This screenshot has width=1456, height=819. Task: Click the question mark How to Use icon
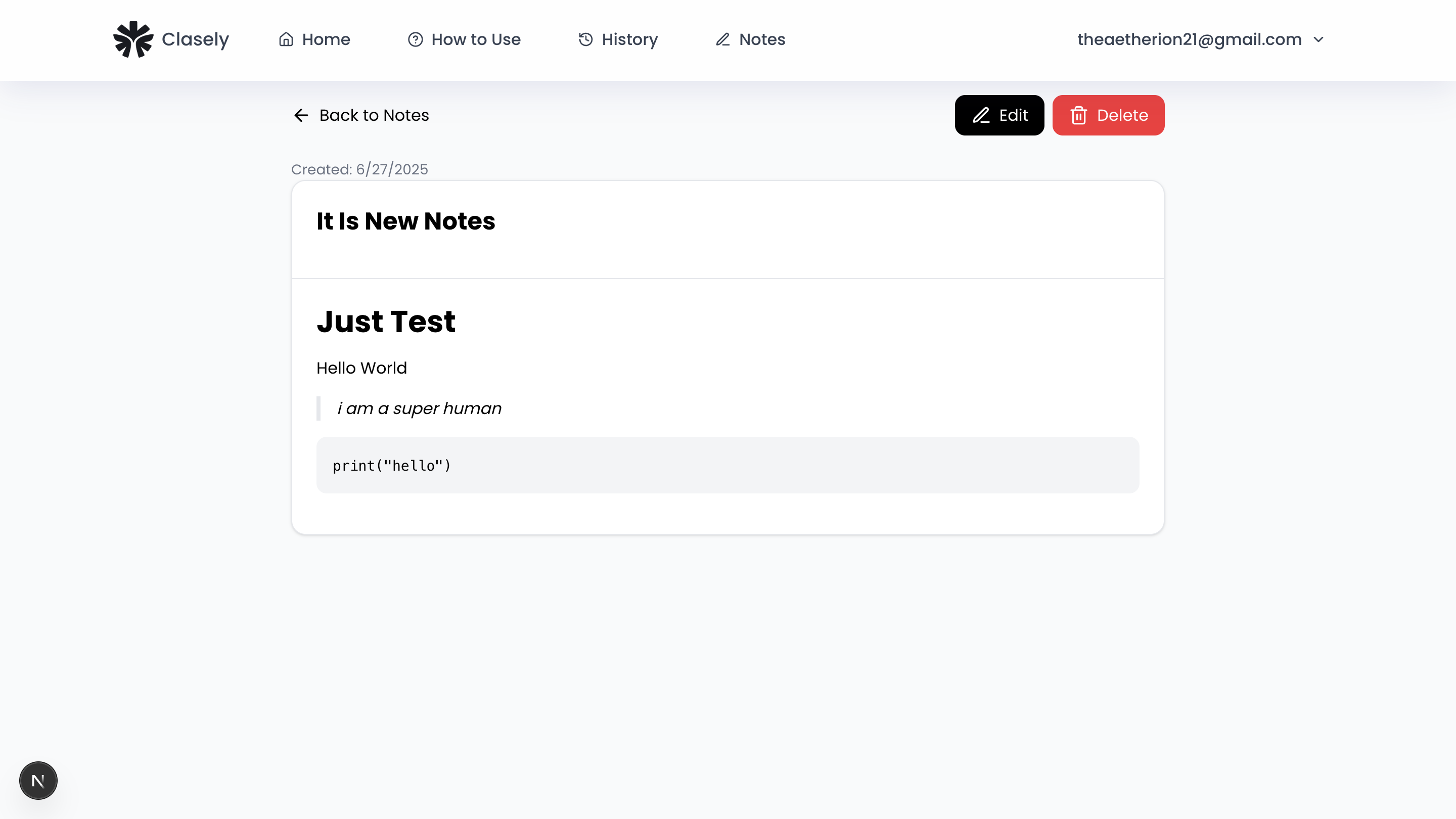(416, 39)
